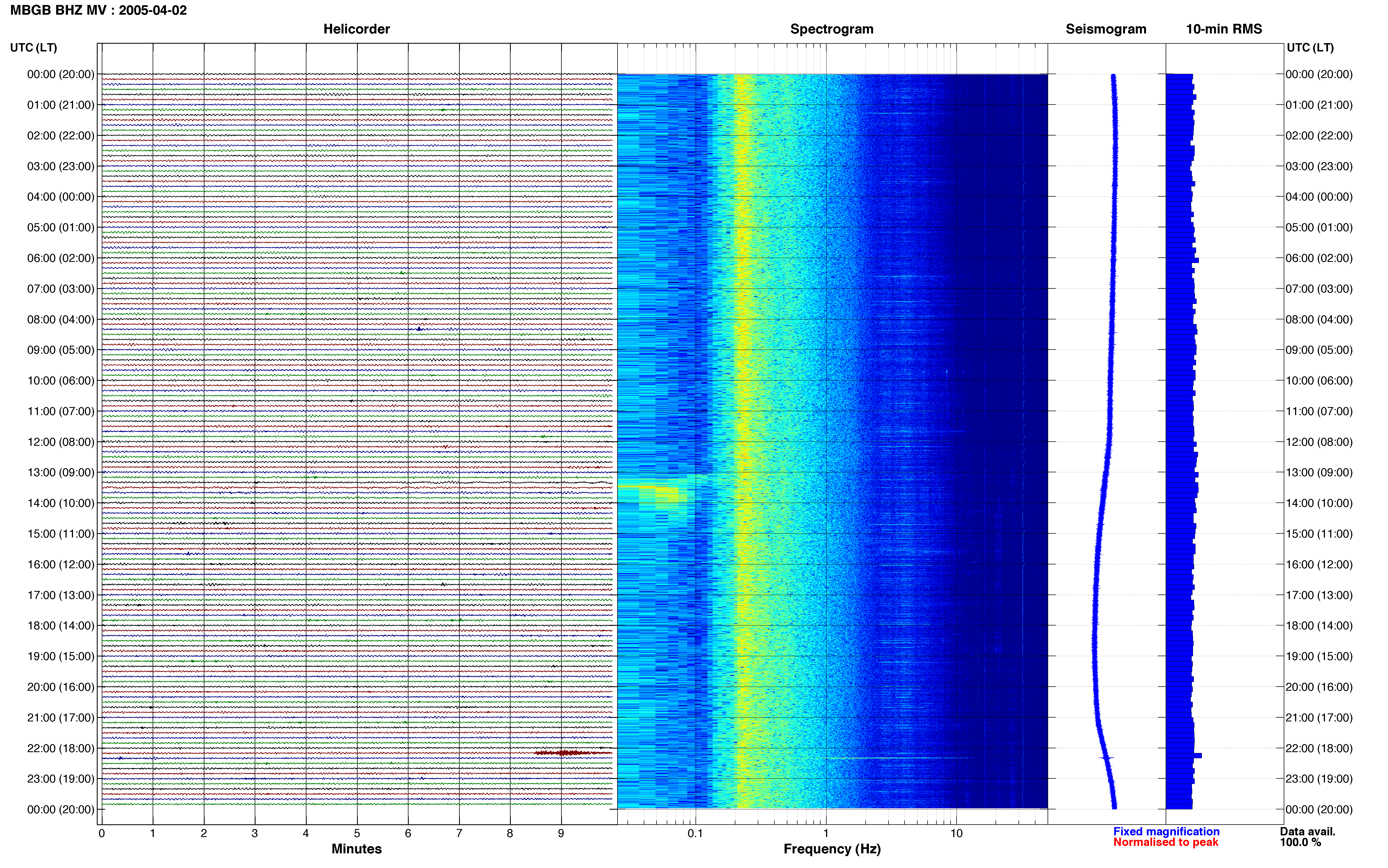Click left time label 13:00 (09:00)
Viewport: 1388px width, 868px height.
pos(61,472)
